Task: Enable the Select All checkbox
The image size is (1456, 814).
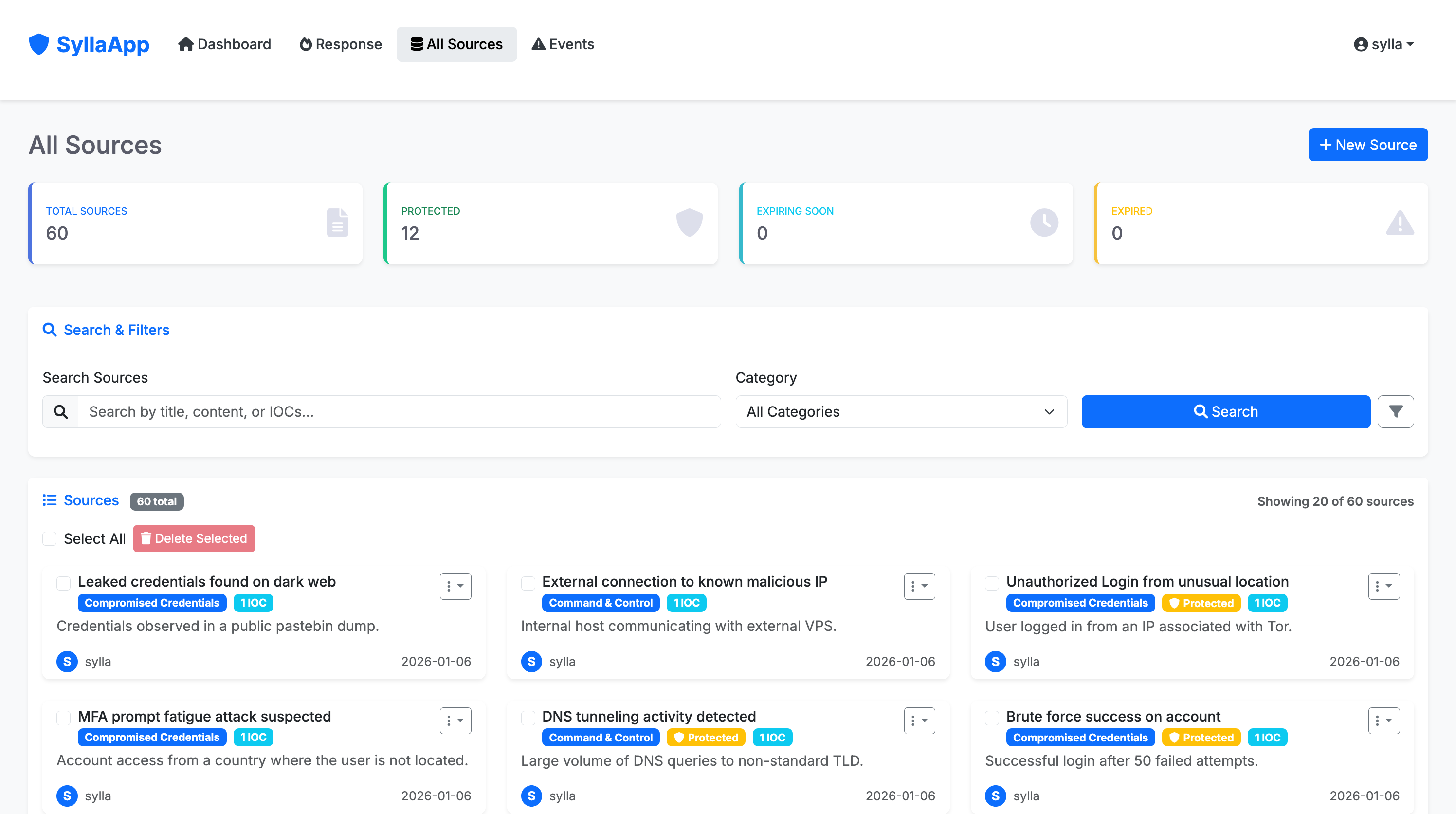Action: (49, 539)
